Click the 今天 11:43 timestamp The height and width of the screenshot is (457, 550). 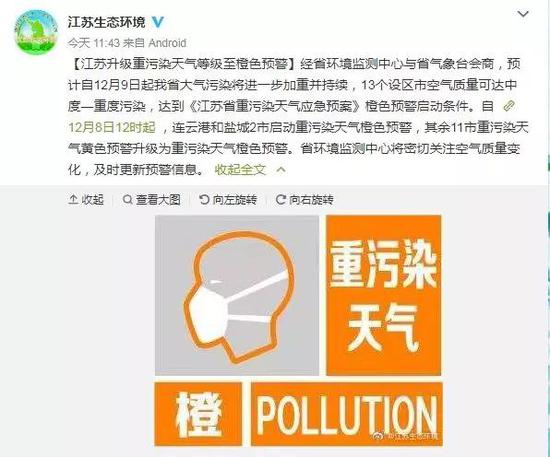(94, 43)
